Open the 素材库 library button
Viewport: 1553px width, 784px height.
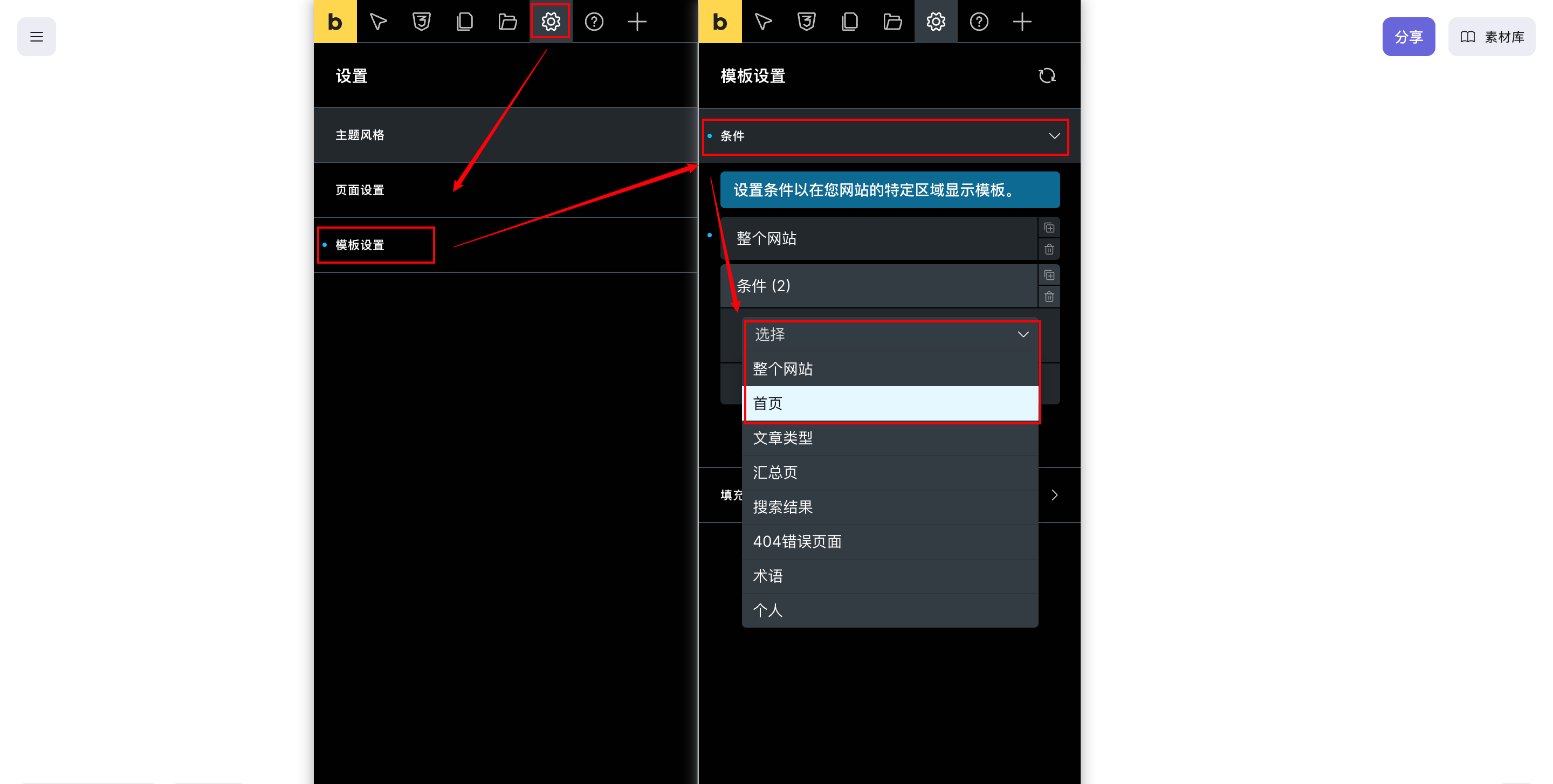pos(1492,37)
